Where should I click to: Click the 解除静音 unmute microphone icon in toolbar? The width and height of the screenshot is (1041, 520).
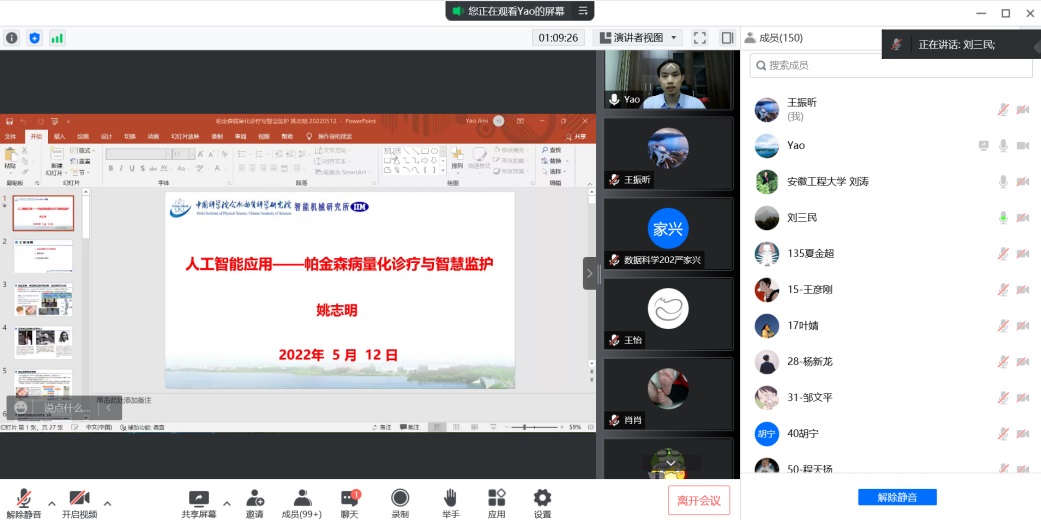coord(23,498)
